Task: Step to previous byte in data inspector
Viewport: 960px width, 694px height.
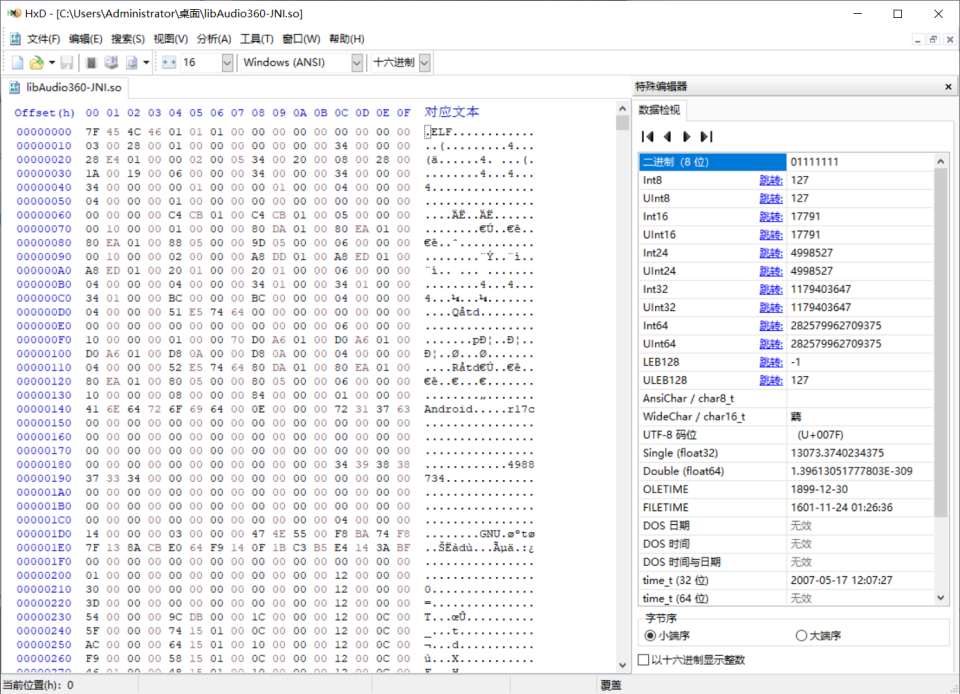Action: point(667,136)
